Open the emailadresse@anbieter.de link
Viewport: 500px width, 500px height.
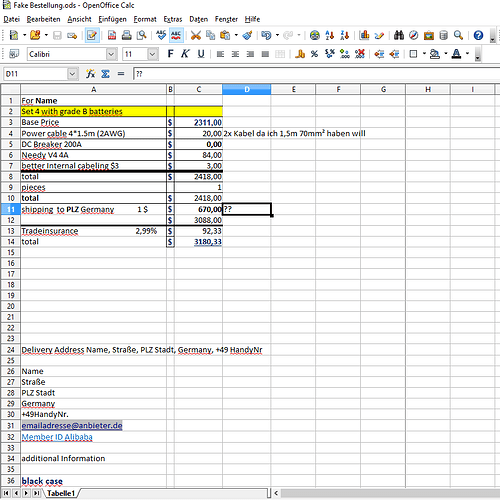tap(72, 426)
